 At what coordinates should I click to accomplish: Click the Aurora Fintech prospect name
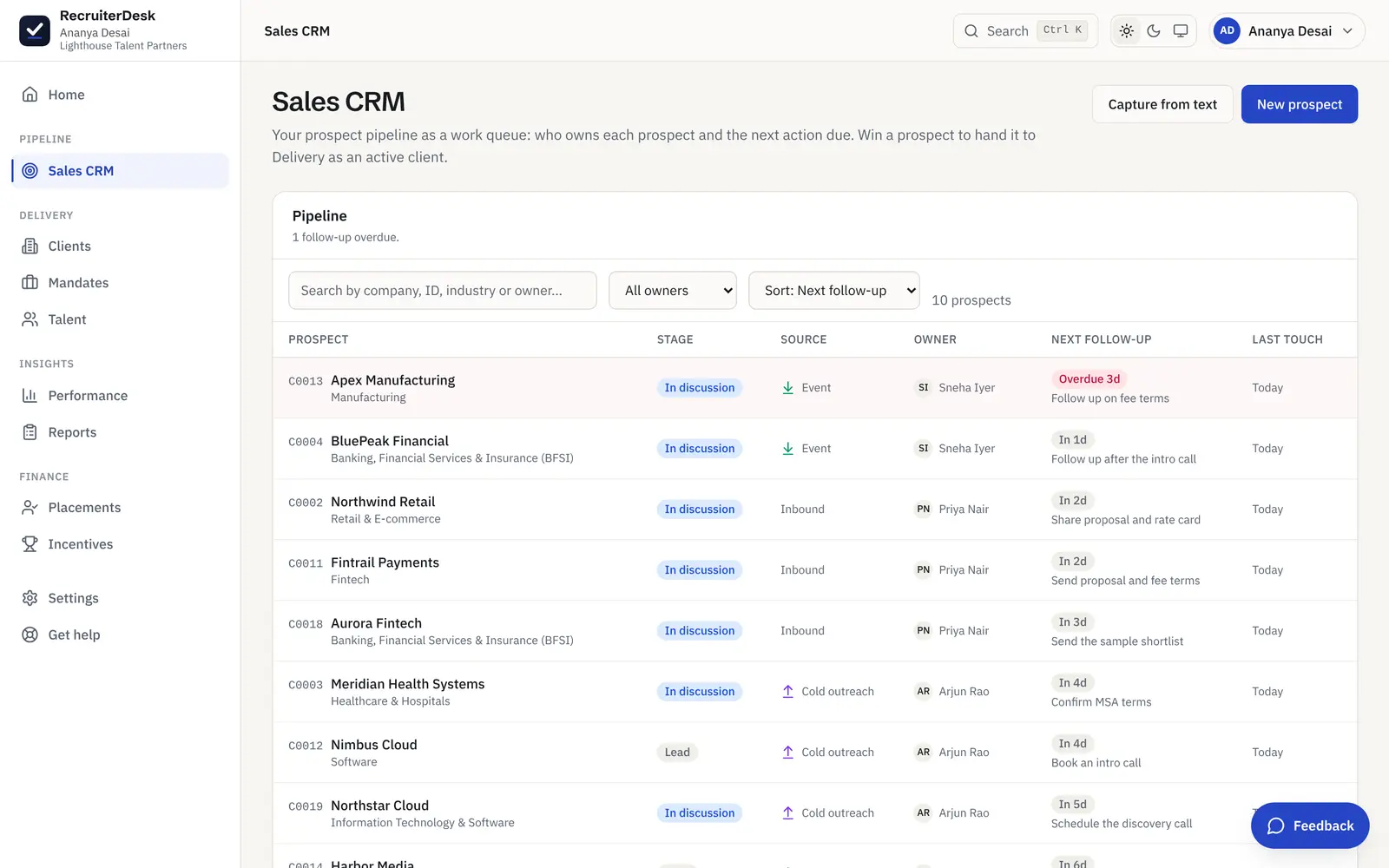[376, 623]
